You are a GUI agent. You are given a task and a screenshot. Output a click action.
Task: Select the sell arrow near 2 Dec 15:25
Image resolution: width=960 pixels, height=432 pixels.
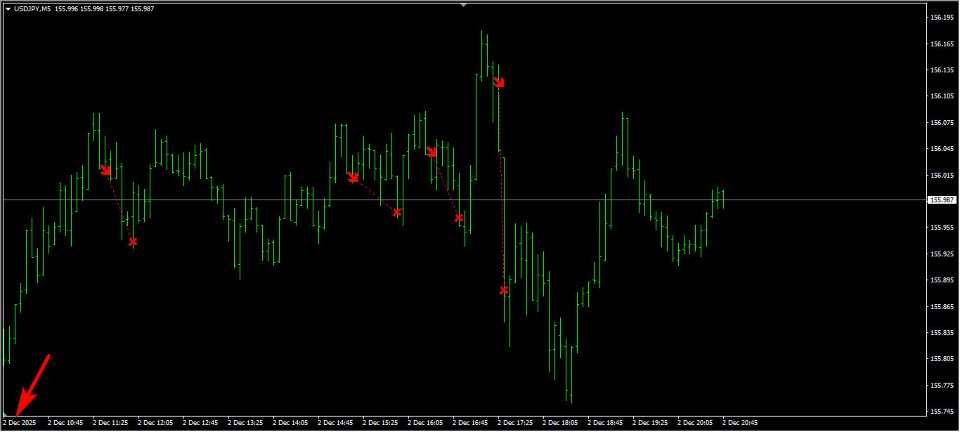point(353,177)
